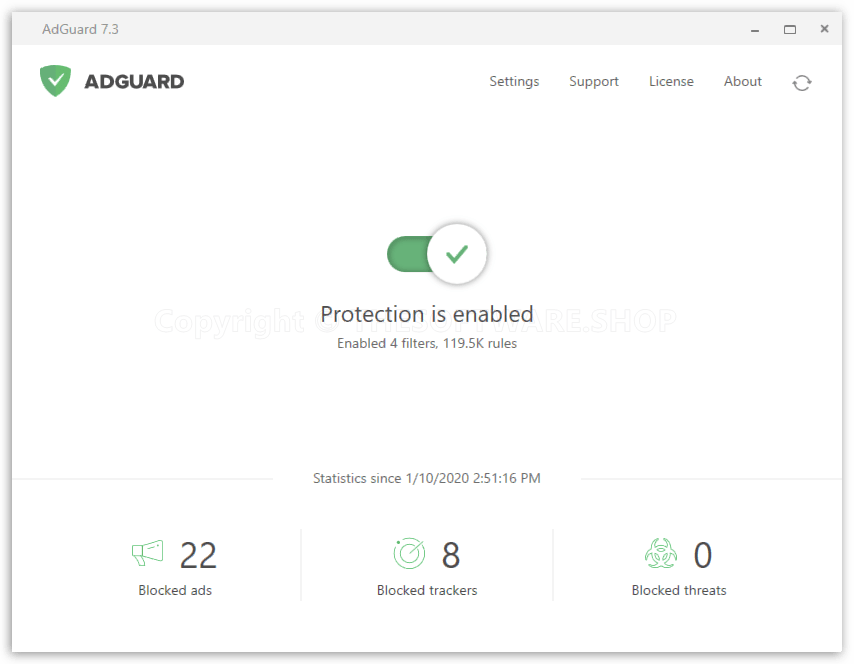Open the Support menu
This screenshot has width=854, height=664.
[594, 81]
